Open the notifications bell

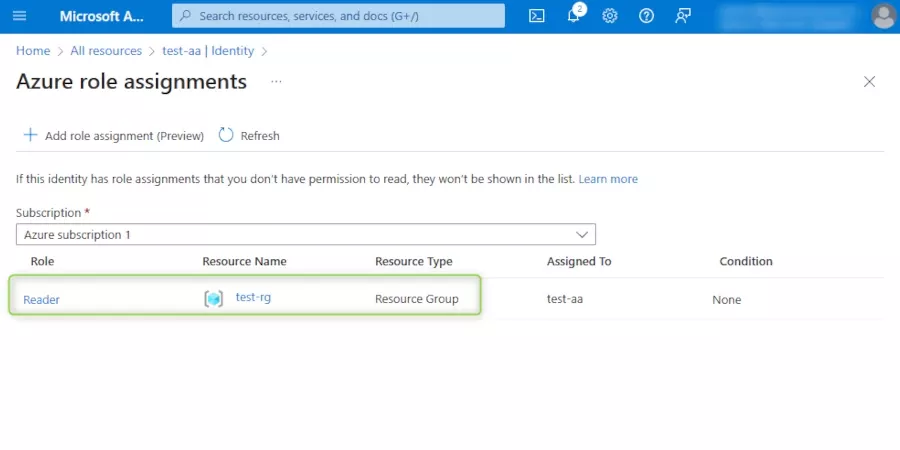(573, 16)
